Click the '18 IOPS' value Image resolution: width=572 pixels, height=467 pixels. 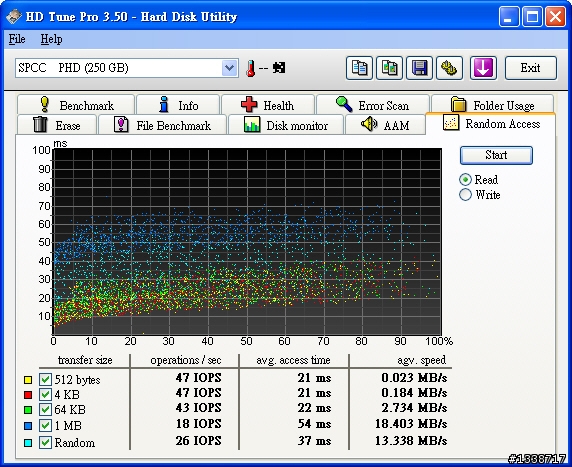tap(198, 424)
